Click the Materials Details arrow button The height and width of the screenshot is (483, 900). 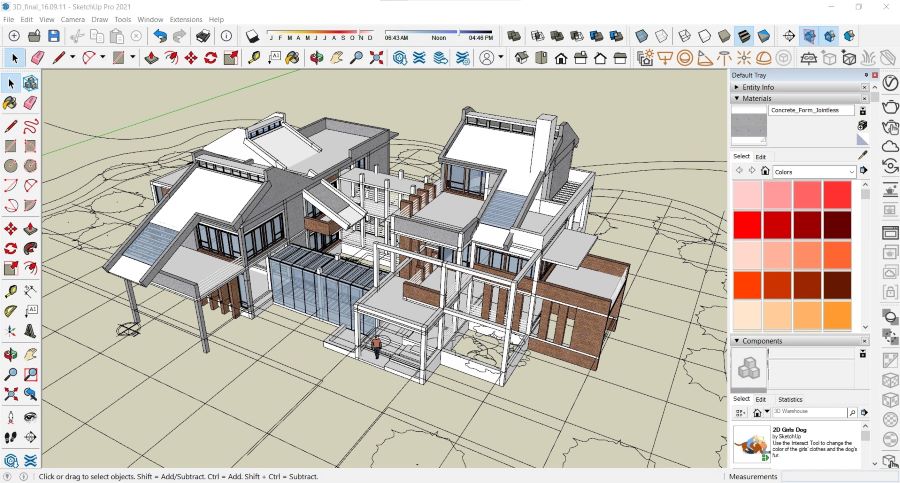863,171
